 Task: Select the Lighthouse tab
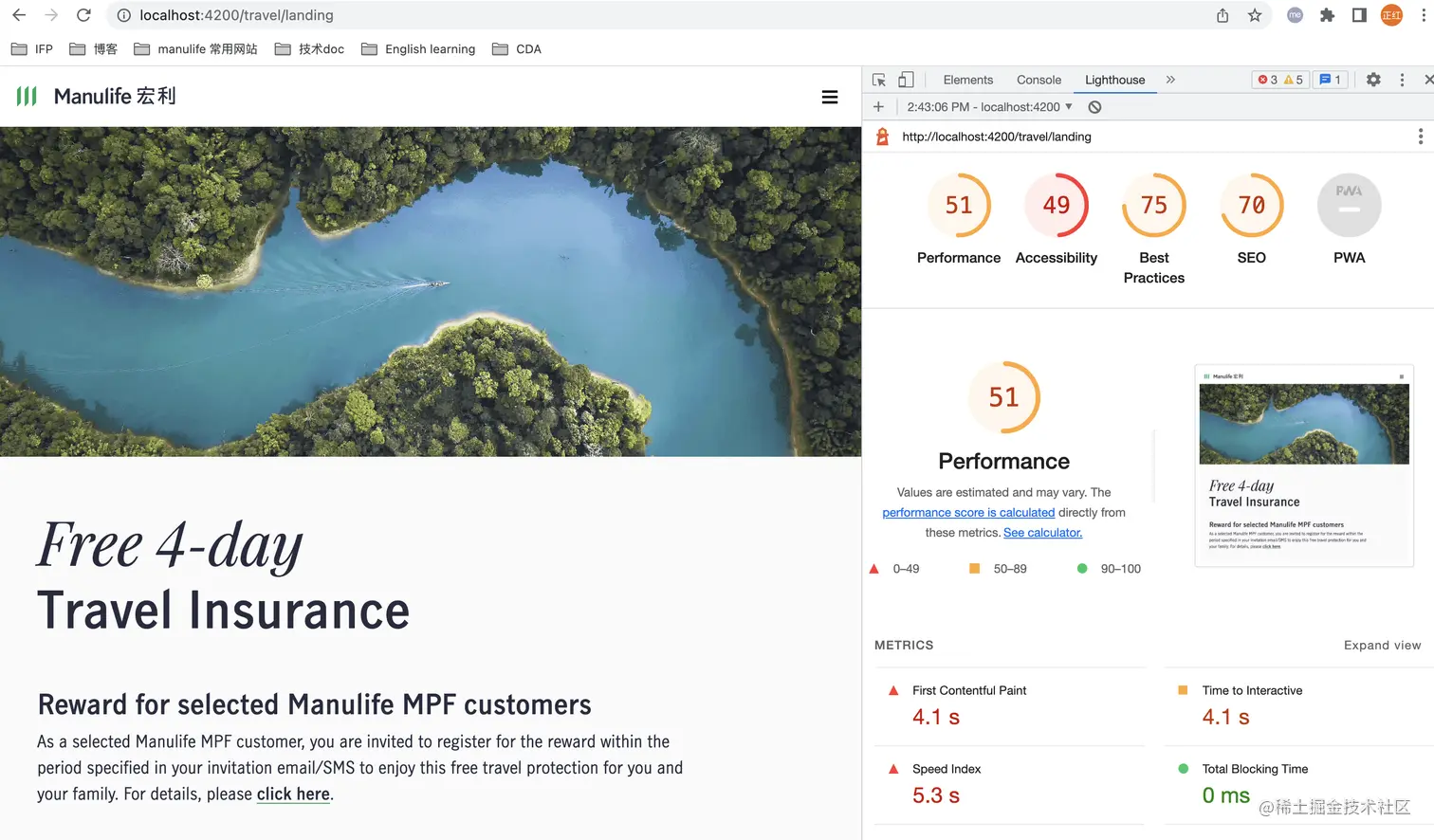click(1115, 80)
